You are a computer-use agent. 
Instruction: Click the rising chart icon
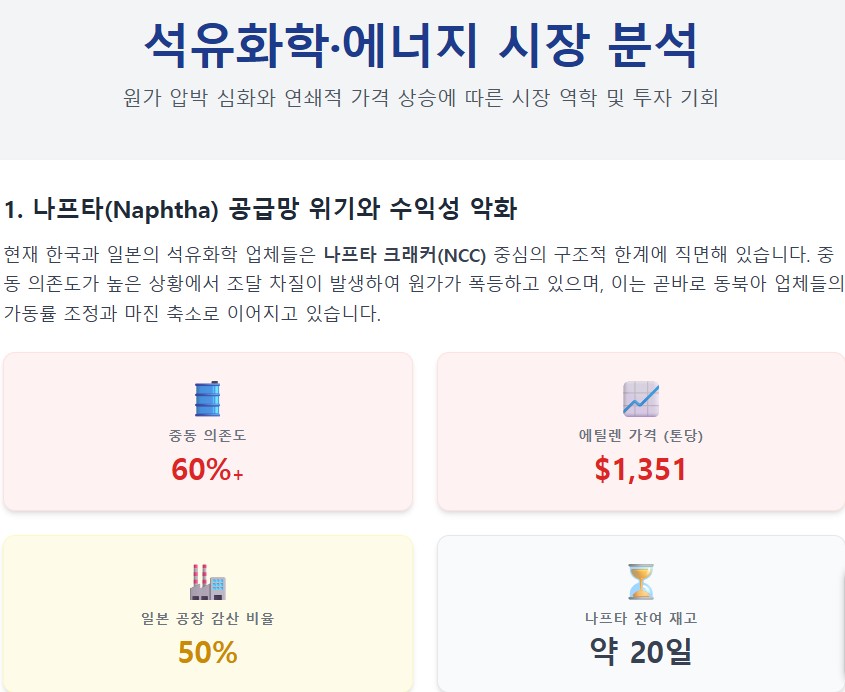641,399
